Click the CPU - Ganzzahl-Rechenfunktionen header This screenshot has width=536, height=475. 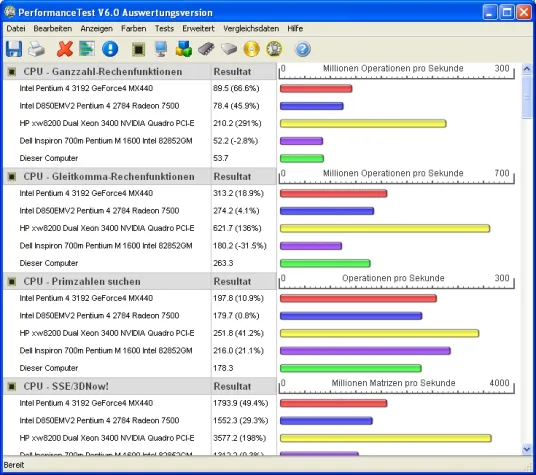103,72
